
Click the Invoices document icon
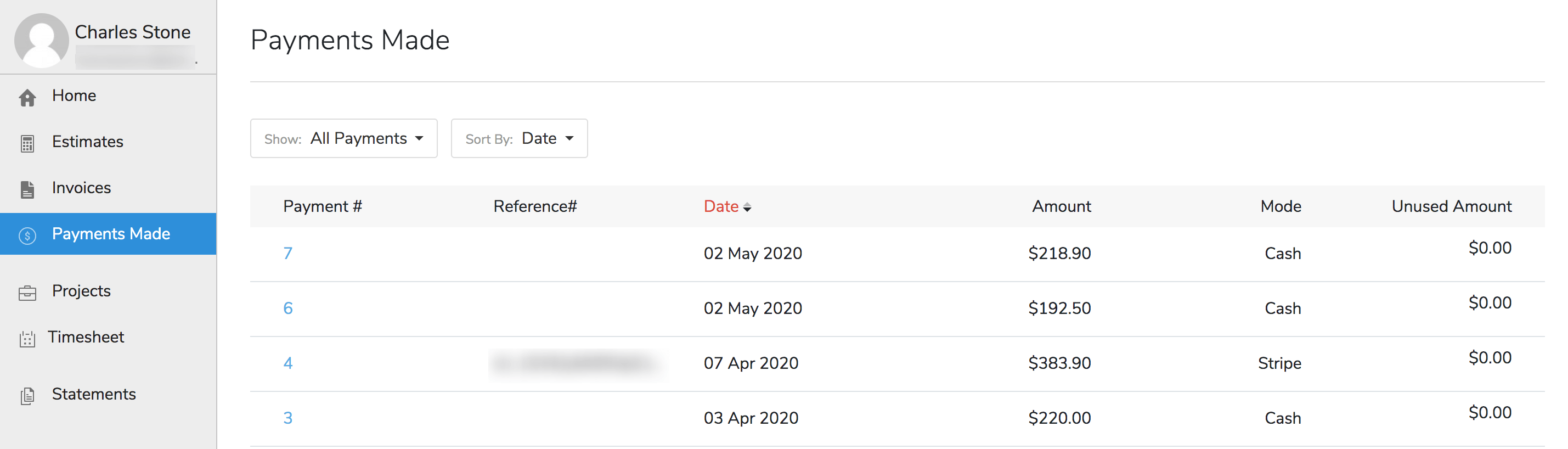(x=27, y=189)
